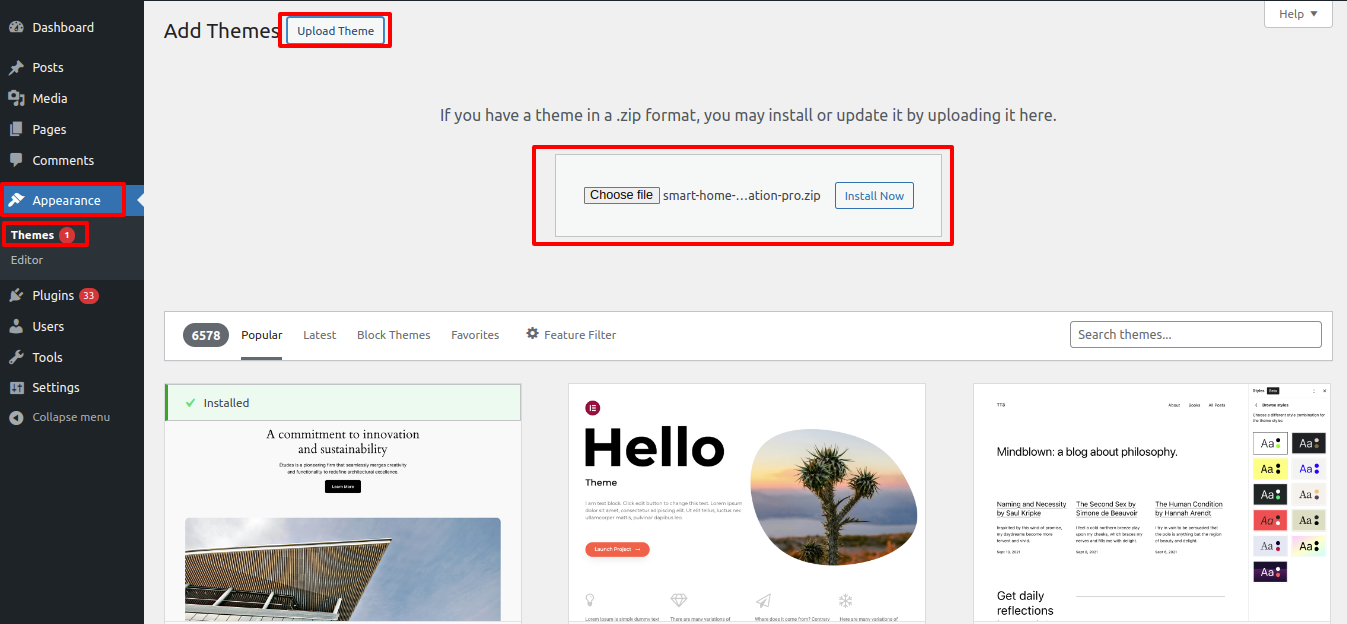Switch to the Block Themes tab
This screenshot has height=624, width=1347.
pyautogui.click(x=394, y=335)
